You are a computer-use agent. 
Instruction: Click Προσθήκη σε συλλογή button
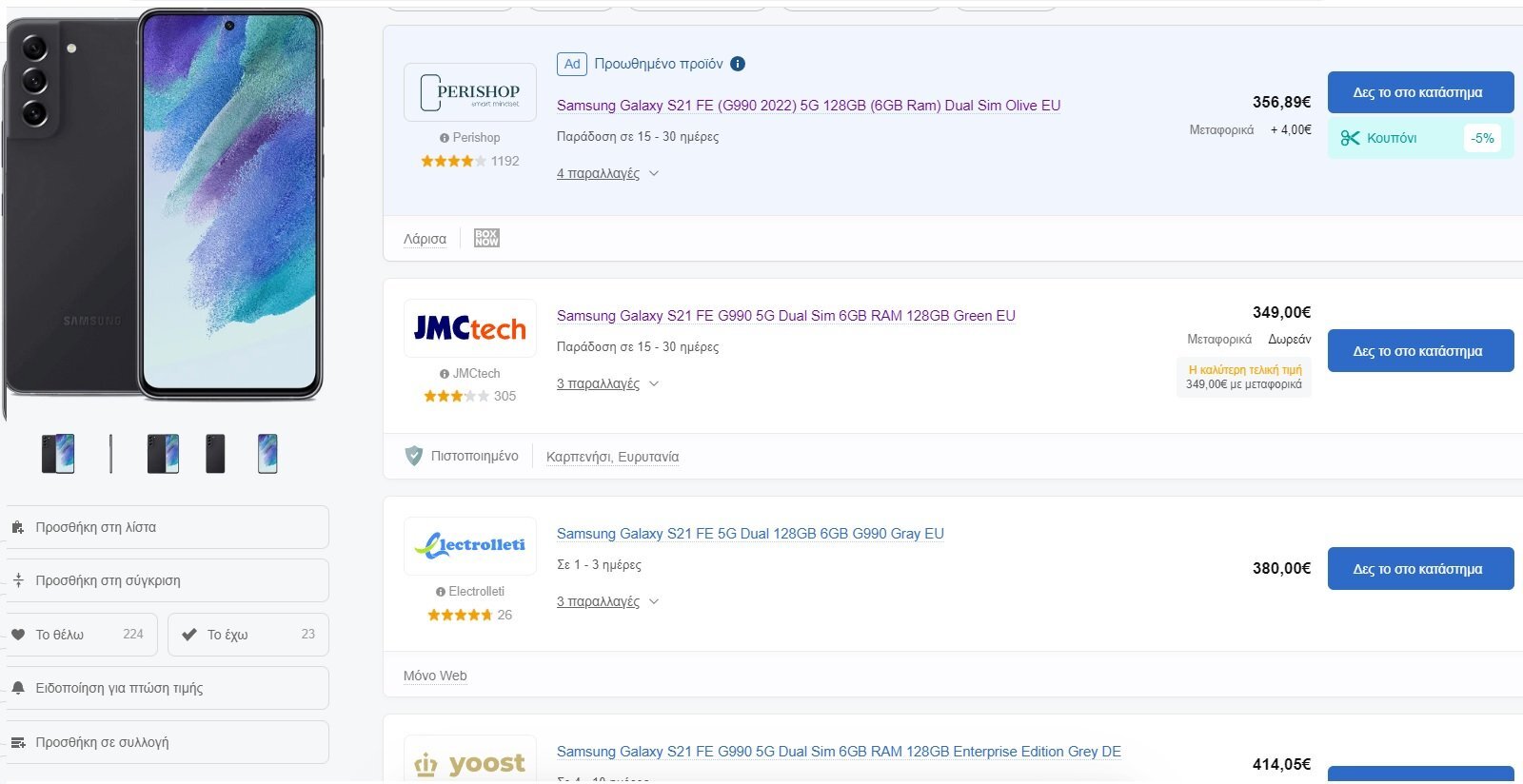coord(168,742)
